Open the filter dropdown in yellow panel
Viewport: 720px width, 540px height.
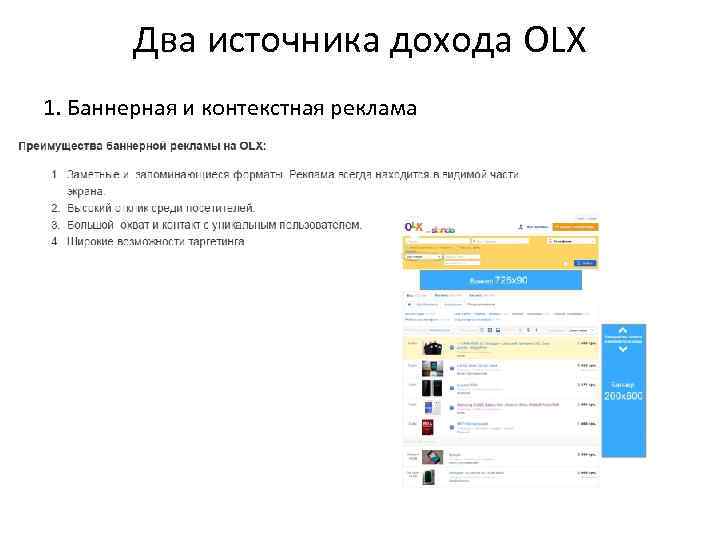(423, 257)
